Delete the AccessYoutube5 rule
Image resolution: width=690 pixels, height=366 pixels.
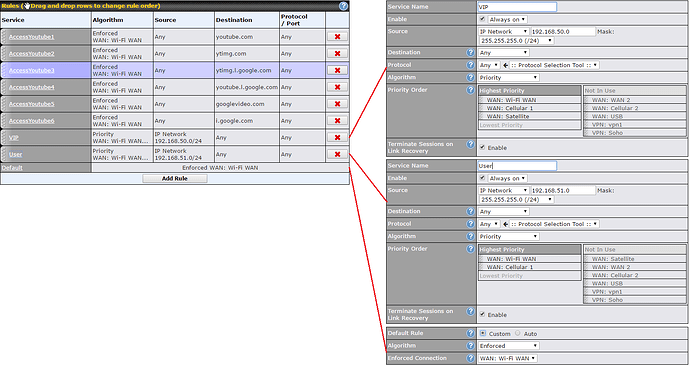337,104
